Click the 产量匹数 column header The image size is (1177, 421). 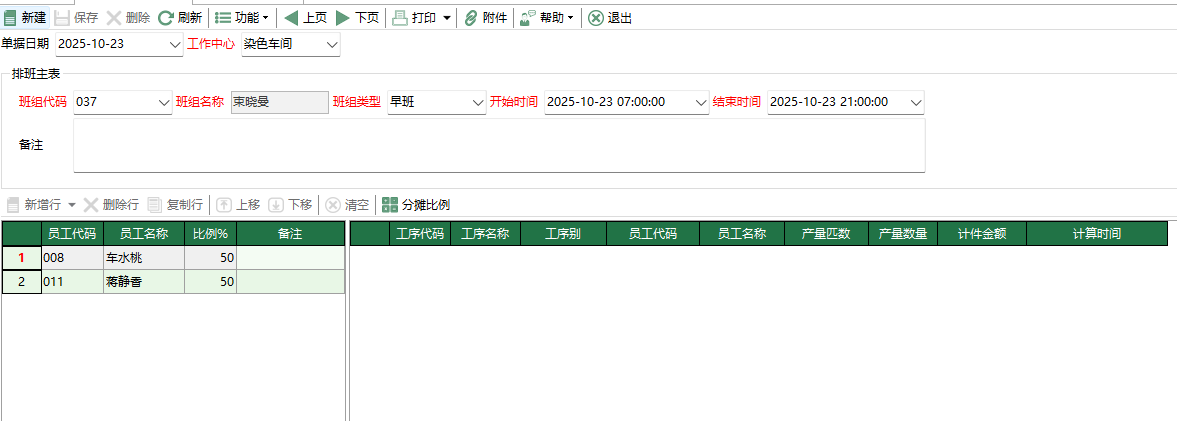coord(826,233)
